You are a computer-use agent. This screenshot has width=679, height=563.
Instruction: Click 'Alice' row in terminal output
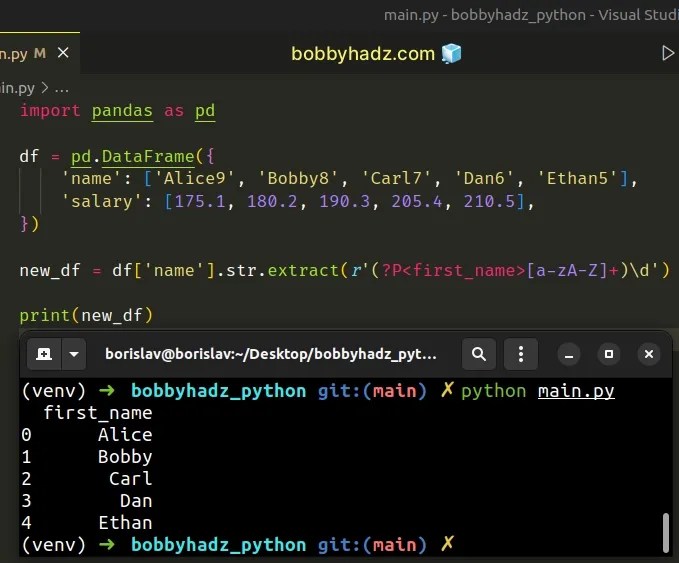[125, 435]
